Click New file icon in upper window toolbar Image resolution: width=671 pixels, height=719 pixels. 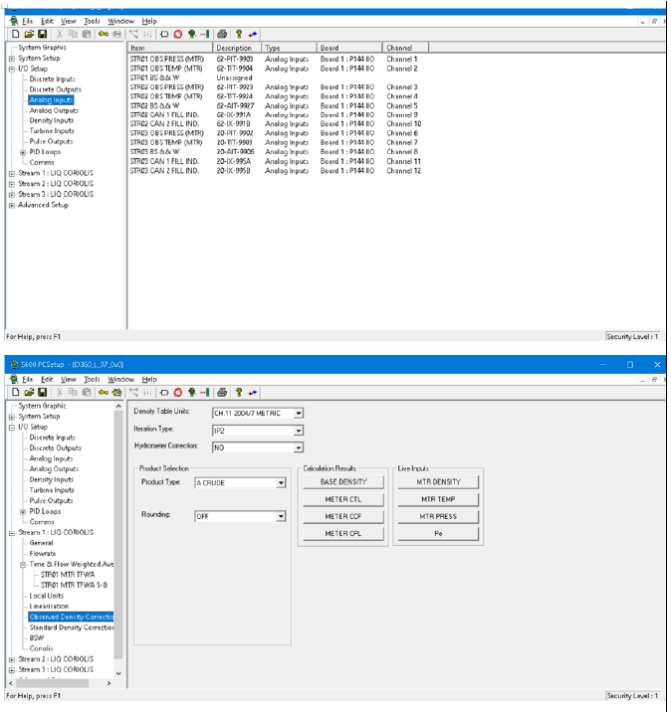pyautogui.click(x=16, y=34)
